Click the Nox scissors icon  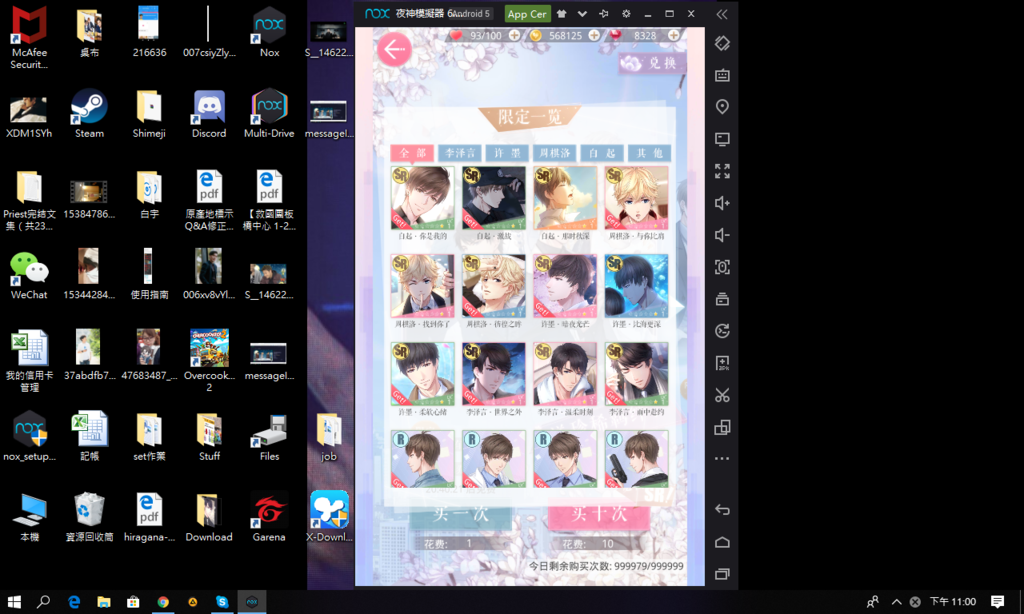coord(722,395)
